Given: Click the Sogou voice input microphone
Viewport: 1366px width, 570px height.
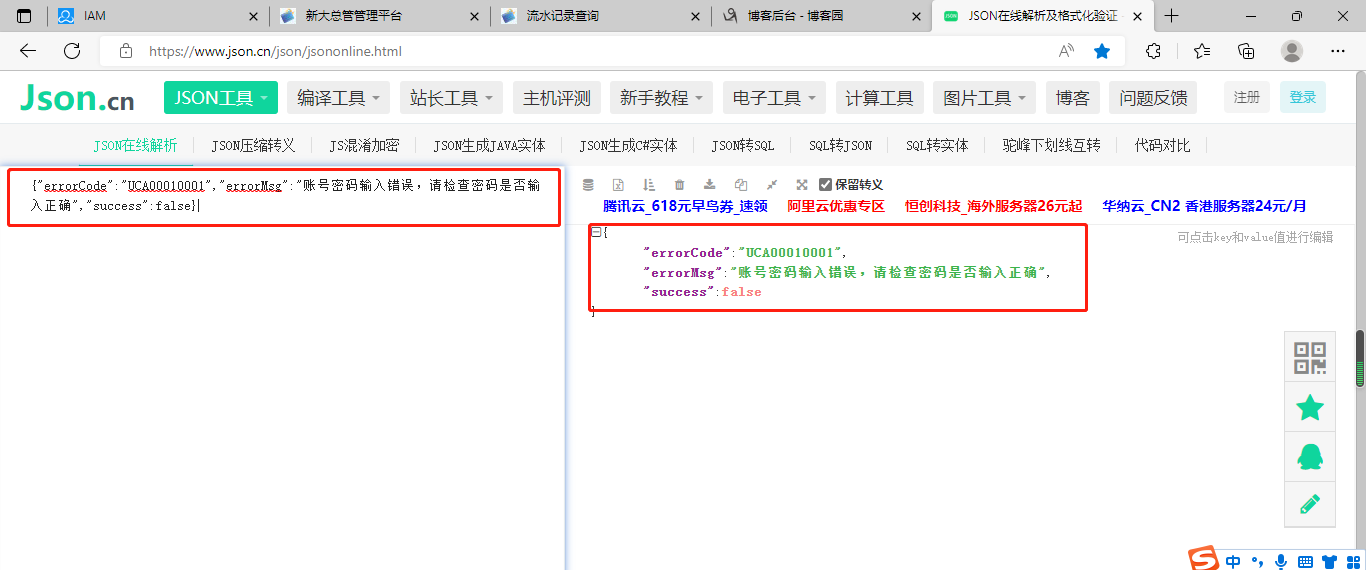Looking at the screenshot, I should tap(1281, 561).
